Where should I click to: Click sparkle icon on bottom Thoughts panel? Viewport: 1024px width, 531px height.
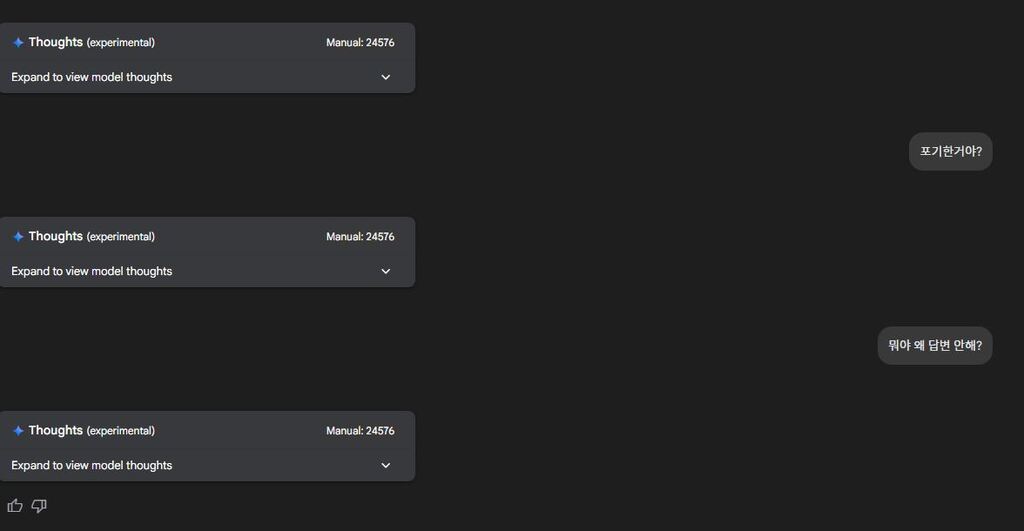(18, 430)
